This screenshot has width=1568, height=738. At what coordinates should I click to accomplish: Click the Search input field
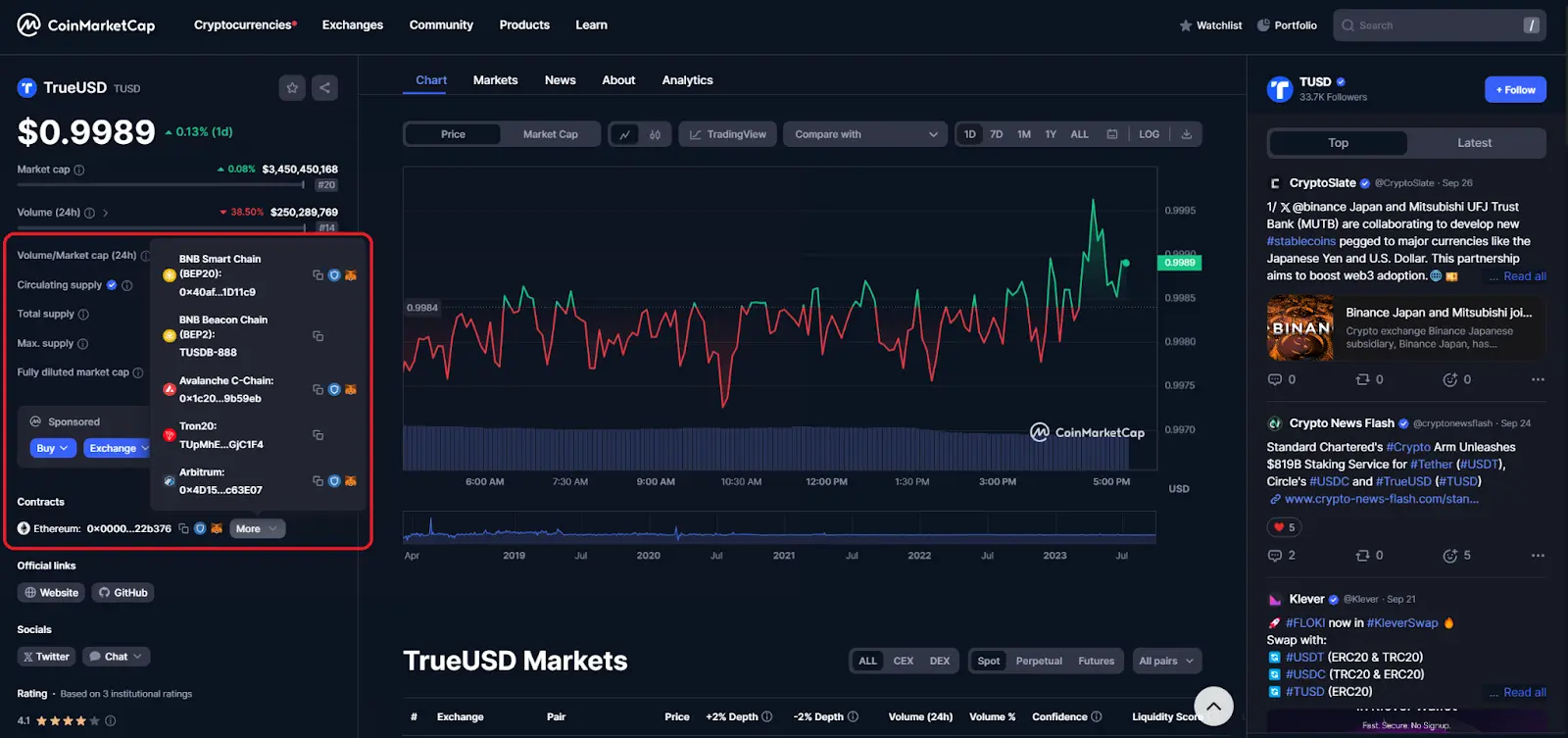(x=1439, y=25)
